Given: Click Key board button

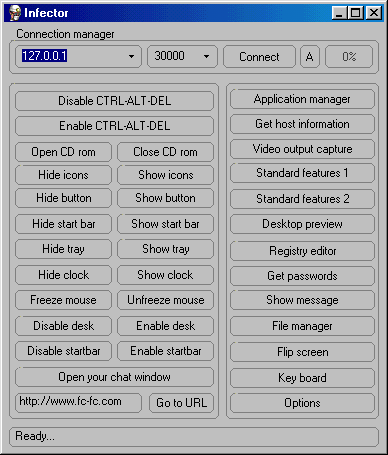Looking at the screenshot, I should 302,378.
